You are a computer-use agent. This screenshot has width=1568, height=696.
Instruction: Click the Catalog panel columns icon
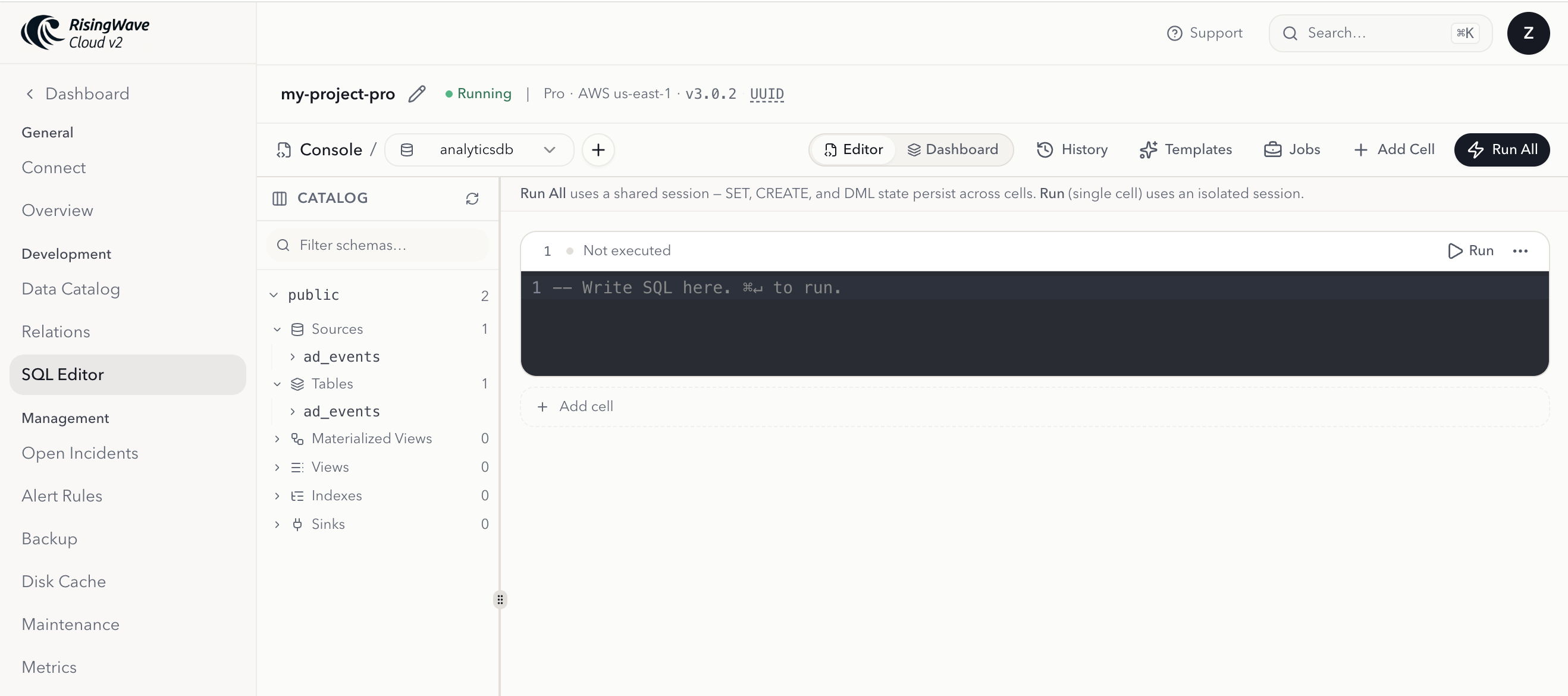pos(280,199)
